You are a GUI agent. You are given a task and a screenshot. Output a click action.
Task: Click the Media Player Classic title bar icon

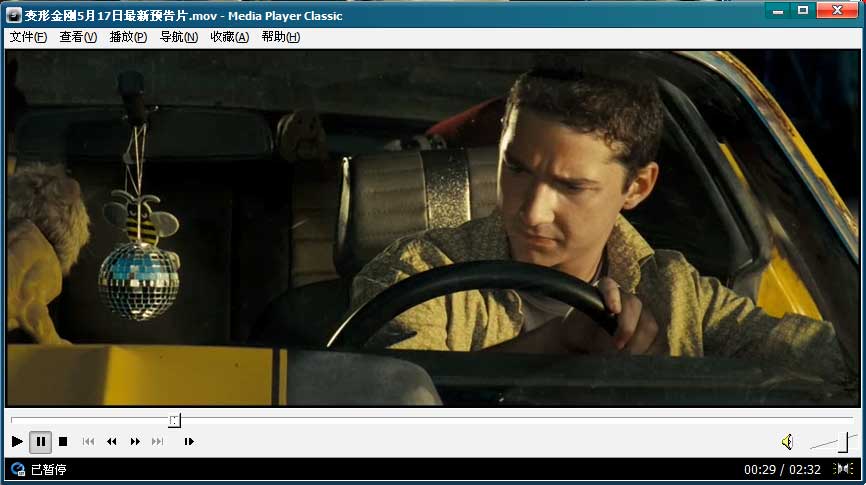tap(14, 15)
